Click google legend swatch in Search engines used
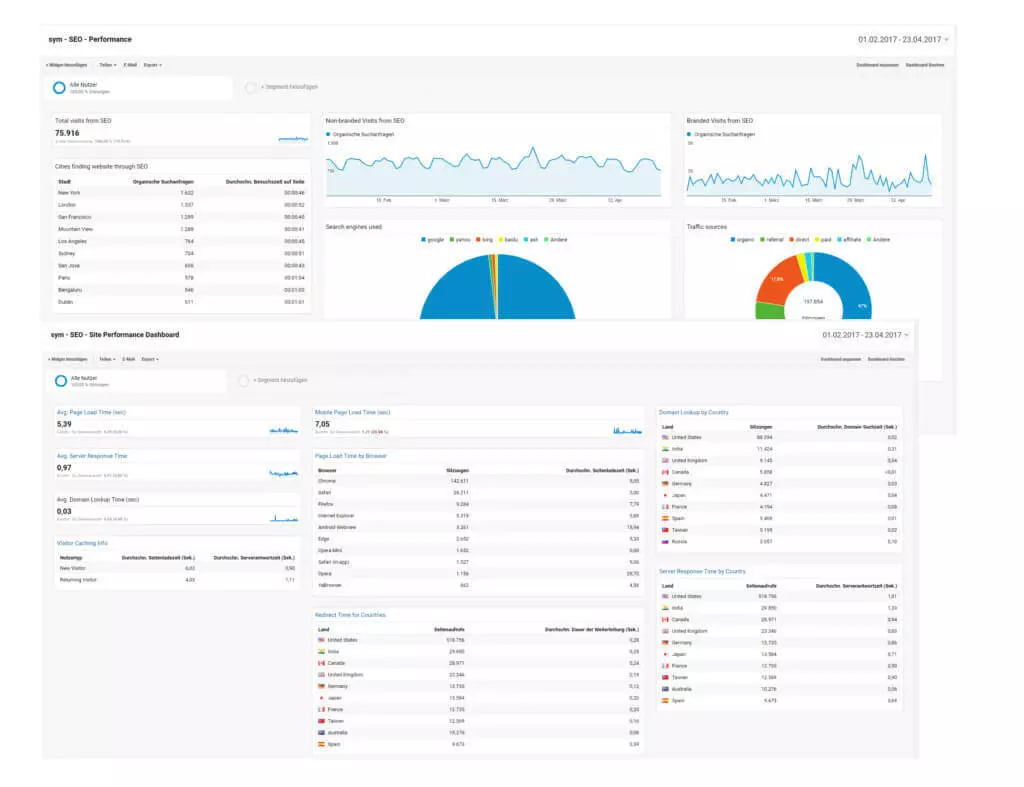1024x787 pixels. tap(424, 240)
